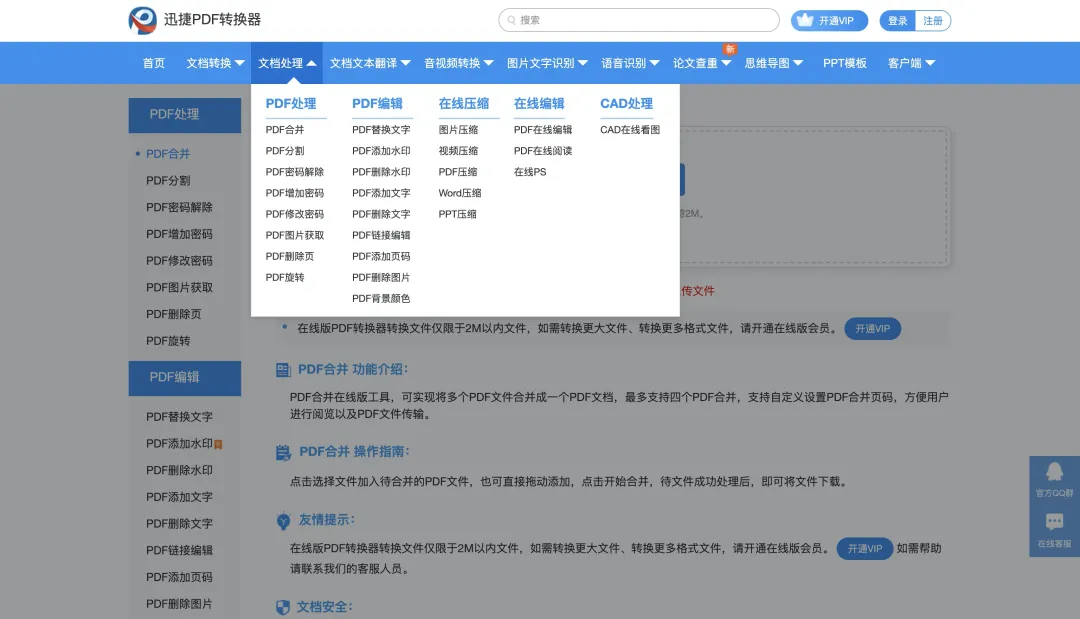Click the sidebar PDF处理 header
Screen dimensions: 1080x619
click(185, 115)
